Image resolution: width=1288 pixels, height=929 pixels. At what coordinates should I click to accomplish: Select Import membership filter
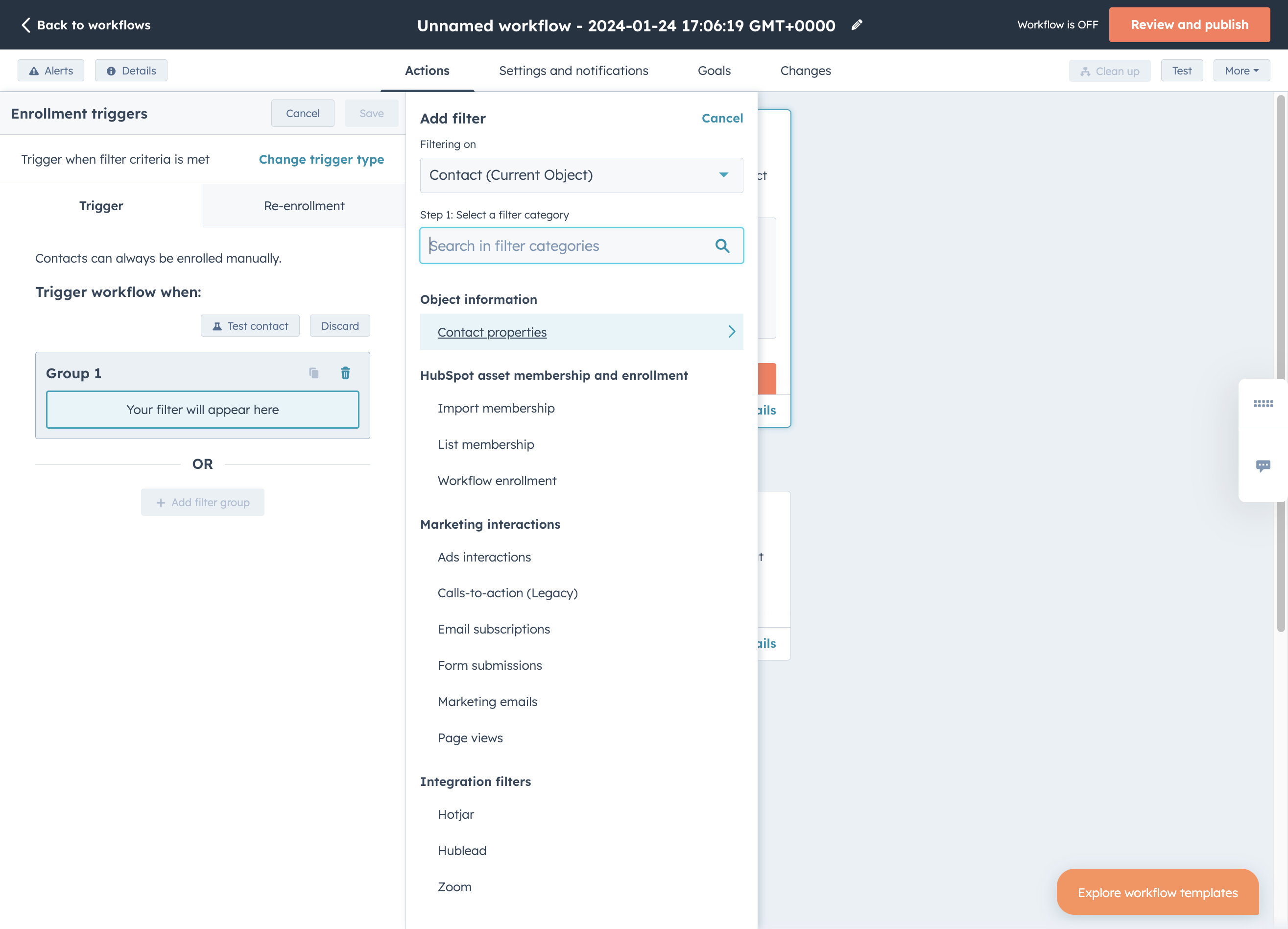[x=496, y=408]
